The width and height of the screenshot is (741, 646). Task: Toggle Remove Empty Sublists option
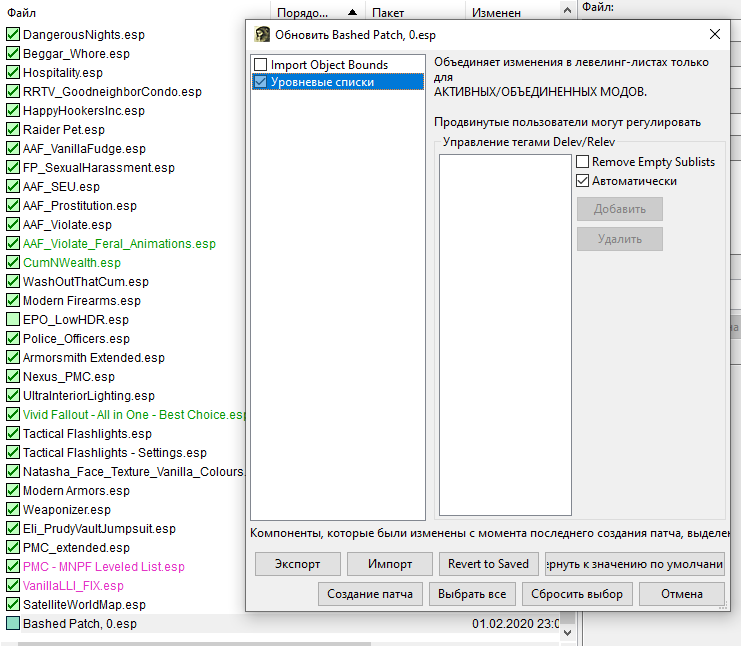(583, 162)
